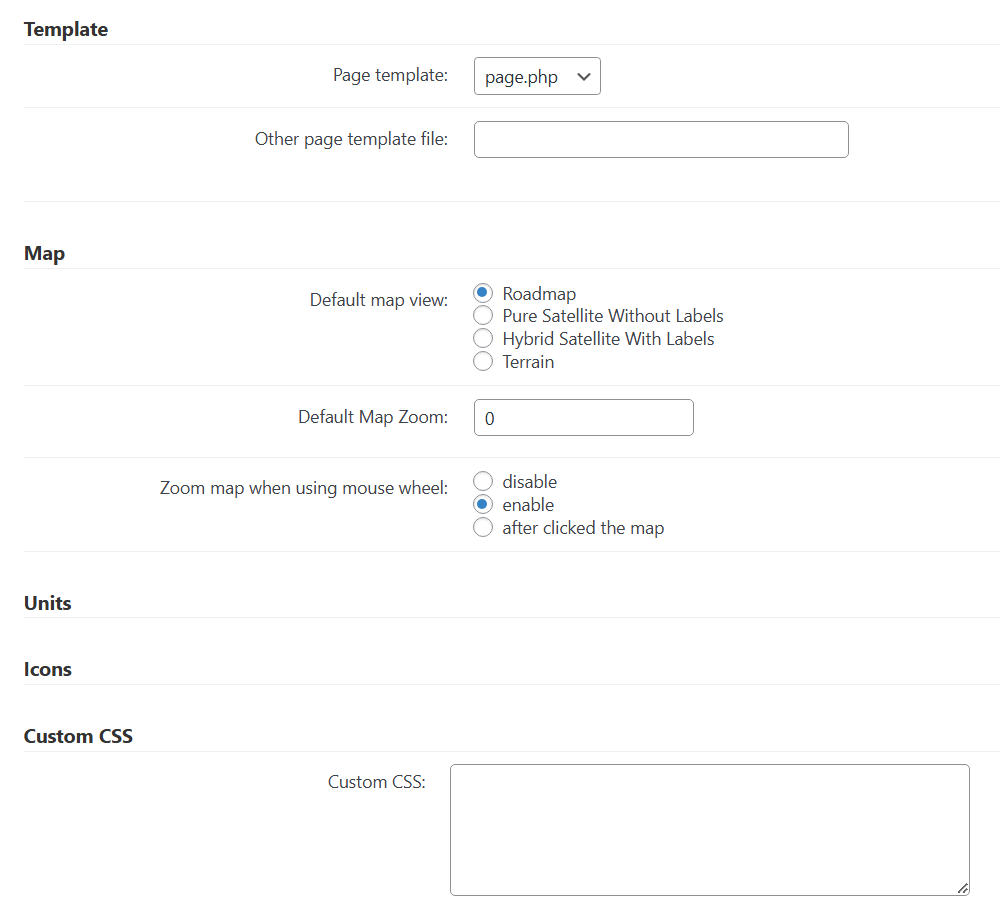Open the Page template dropdown
The width and height of the screenshot is (1000, 920).
537,77
